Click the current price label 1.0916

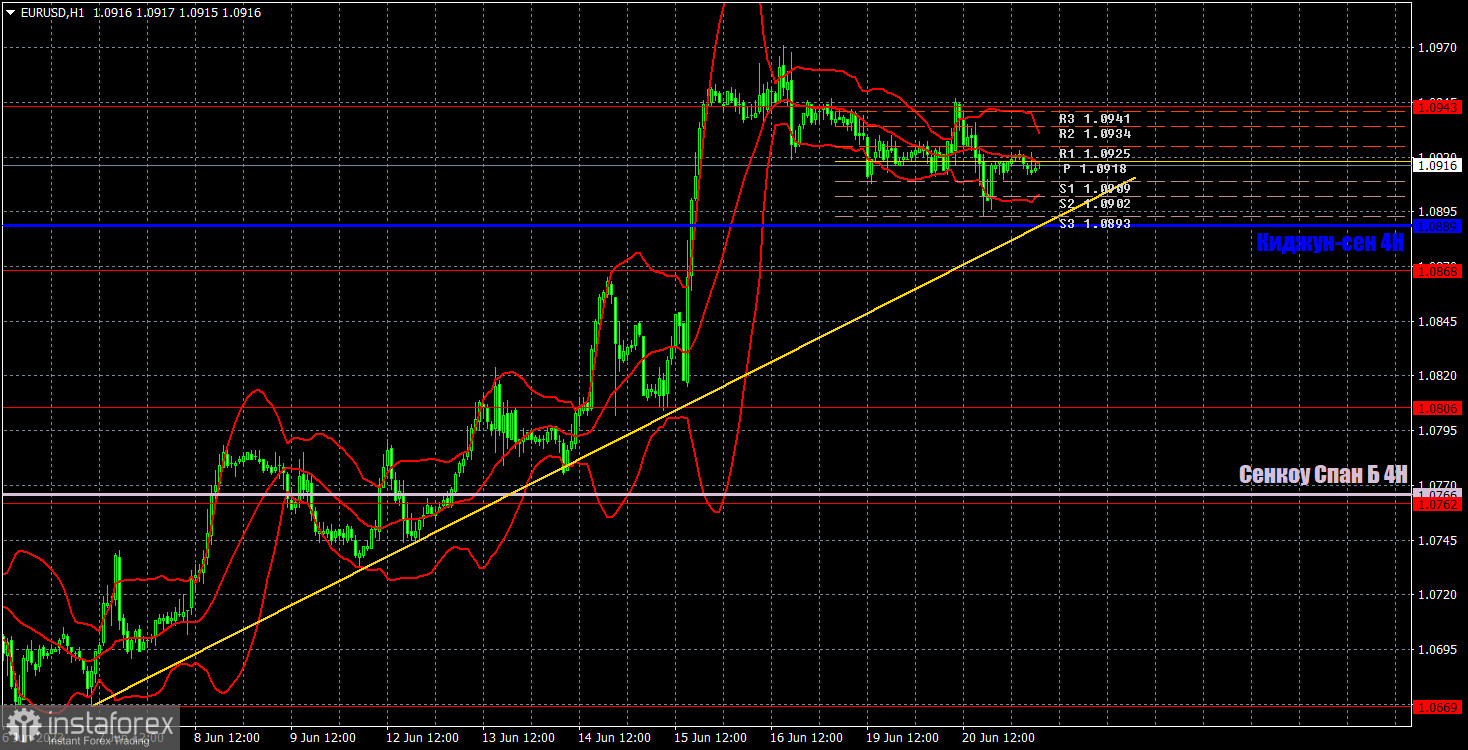click(1438, 165)
